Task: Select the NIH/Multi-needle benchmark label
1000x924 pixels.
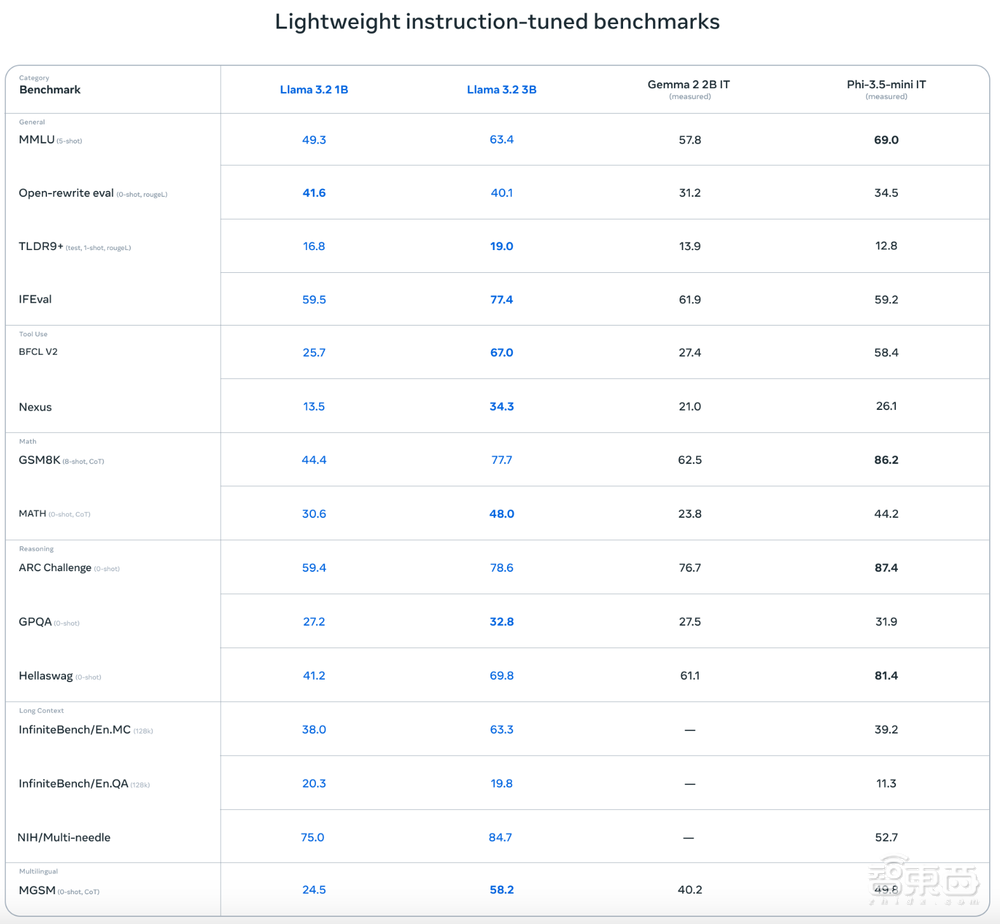Action: (64, 837)
